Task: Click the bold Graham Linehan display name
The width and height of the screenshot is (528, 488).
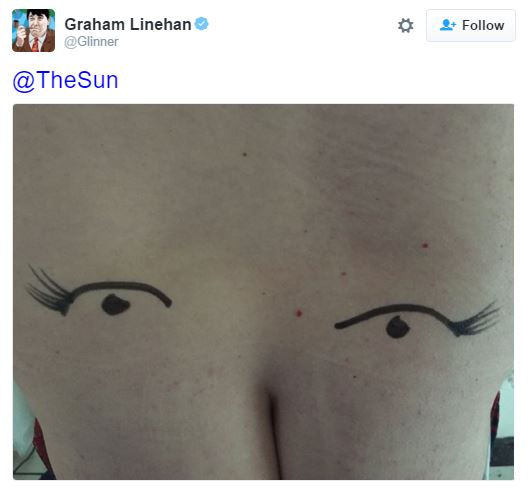Action: tap(128, 25)
